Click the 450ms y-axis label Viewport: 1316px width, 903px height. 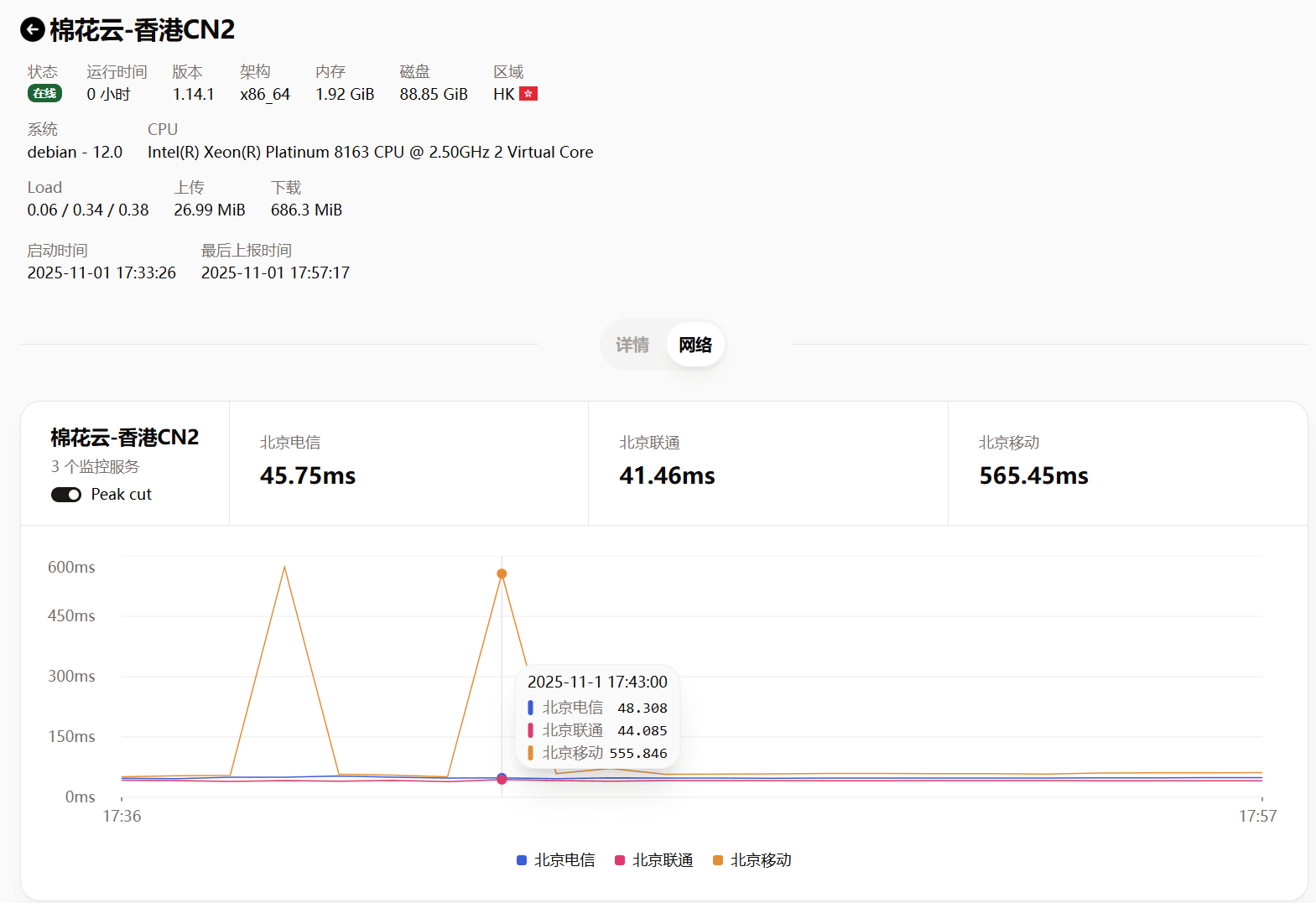pos(71,615)
